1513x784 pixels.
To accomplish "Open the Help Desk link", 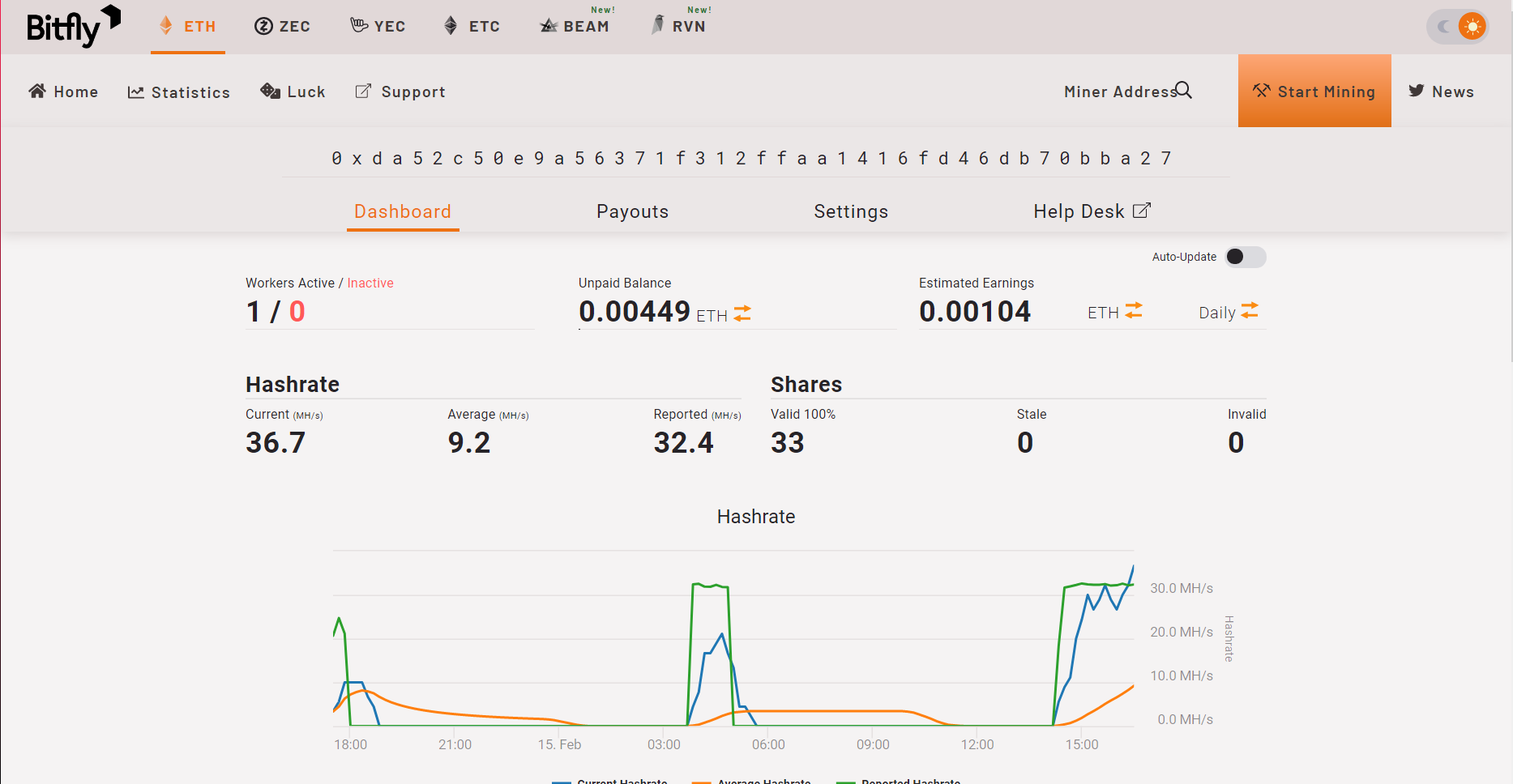I will [1092, 212].
